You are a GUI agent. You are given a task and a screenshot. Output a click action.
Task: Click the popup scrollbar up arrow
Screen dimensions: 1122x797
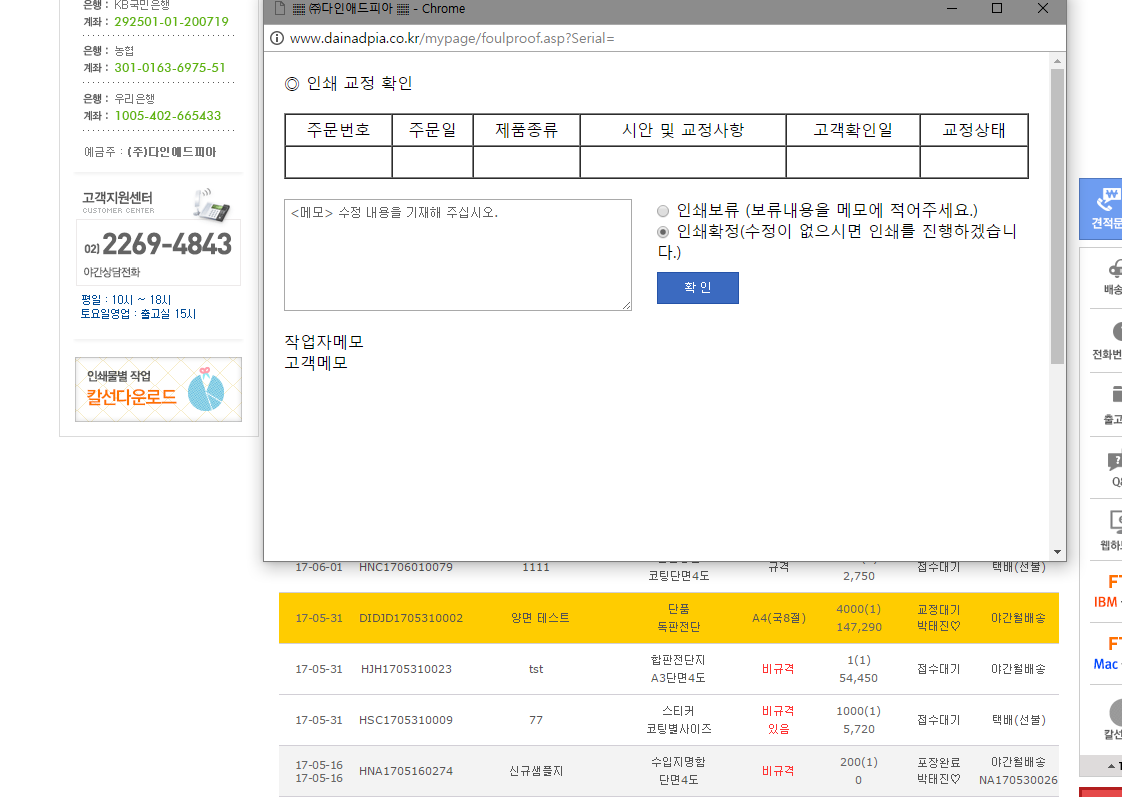tap(1057, 60)
